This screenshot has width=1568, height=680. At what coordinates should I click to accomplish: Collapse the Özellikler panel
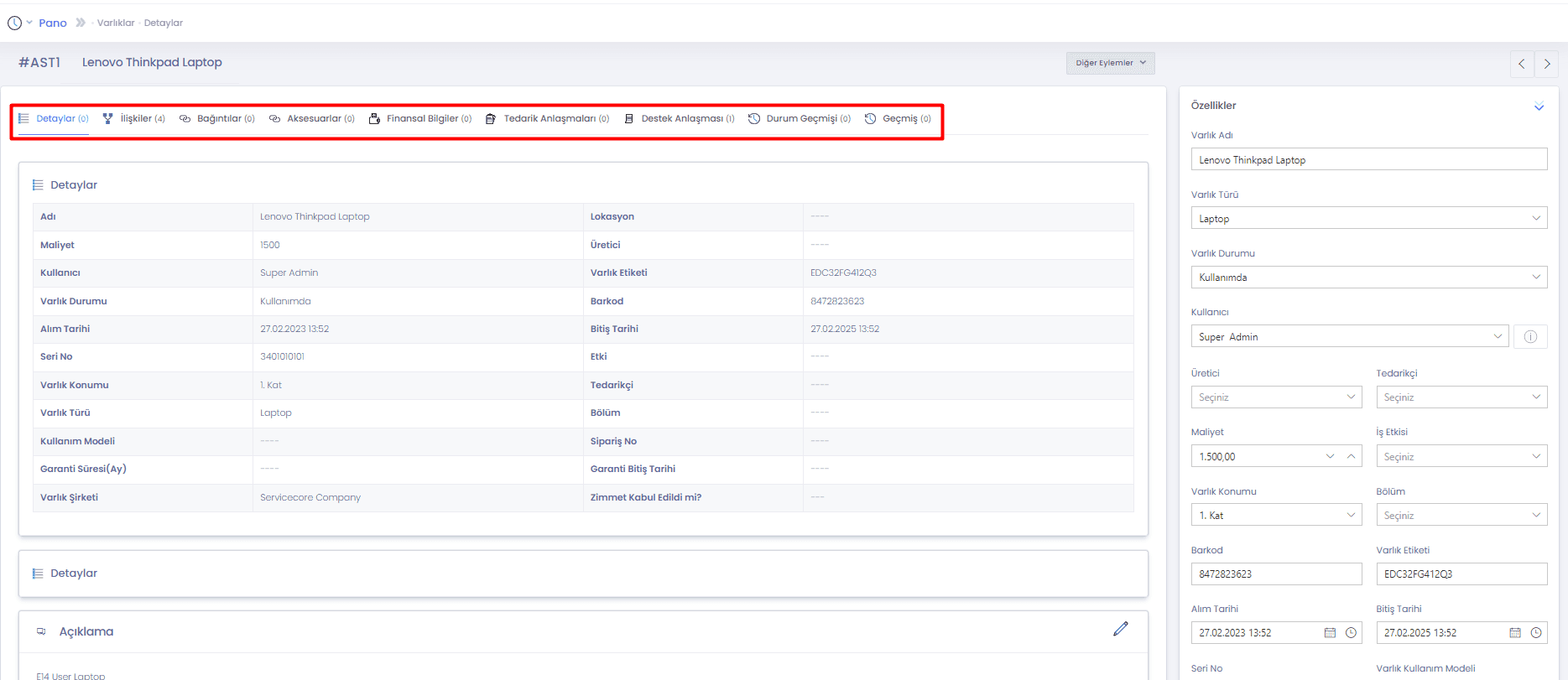(x=1539, y=106)
